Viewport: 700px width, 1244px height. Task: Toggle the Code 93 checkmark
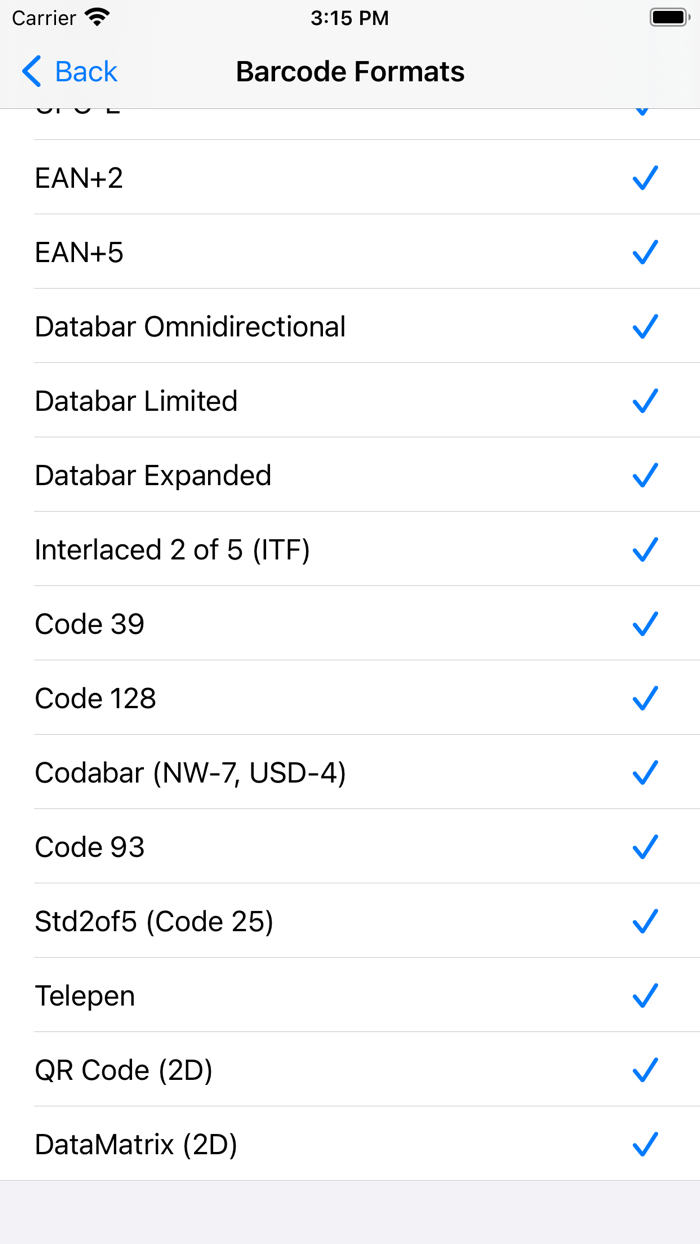pos(645,847)
